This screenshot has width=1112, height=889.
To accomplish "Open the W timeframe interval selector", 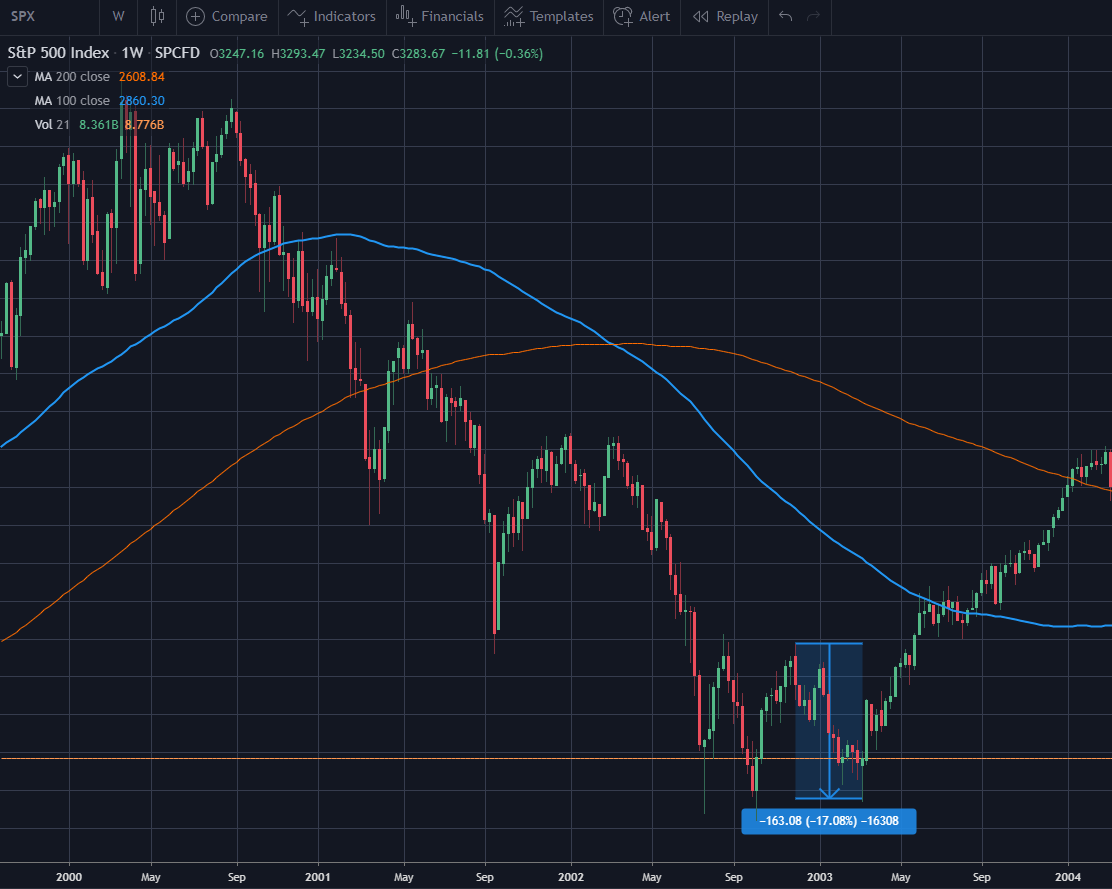I will [118, 16].
